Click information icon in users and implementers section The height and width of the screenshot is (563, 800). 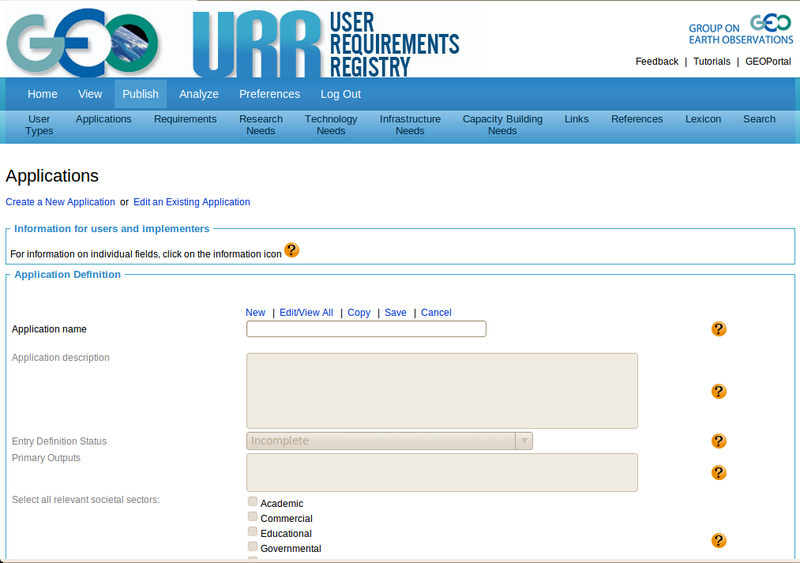coord(291,250)
